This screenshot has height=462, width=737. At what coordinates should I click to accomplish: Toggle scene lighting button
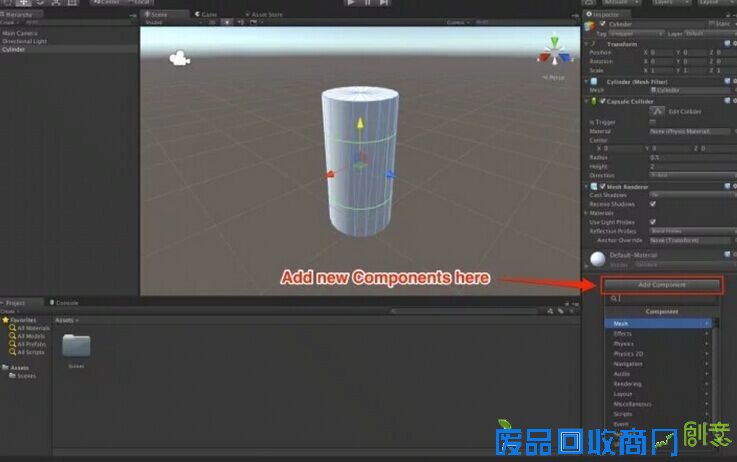tap(227, 22)
